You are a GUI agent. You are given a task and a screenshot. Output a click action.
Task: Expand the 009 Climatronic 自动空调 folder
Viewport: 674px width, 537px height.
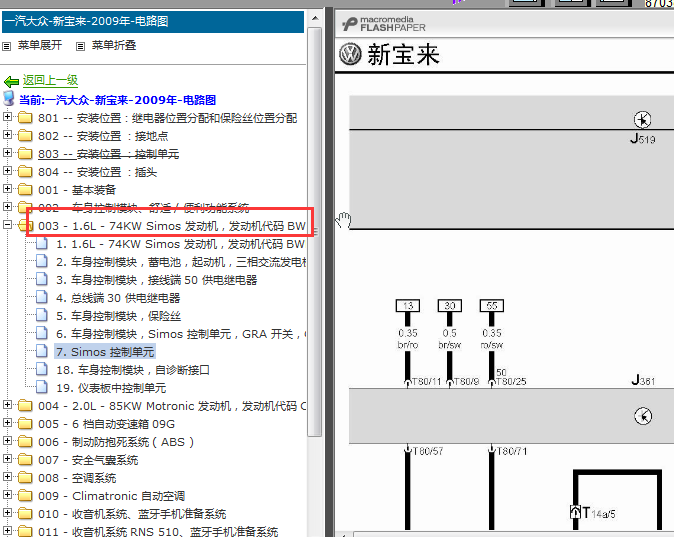(7, 495)
